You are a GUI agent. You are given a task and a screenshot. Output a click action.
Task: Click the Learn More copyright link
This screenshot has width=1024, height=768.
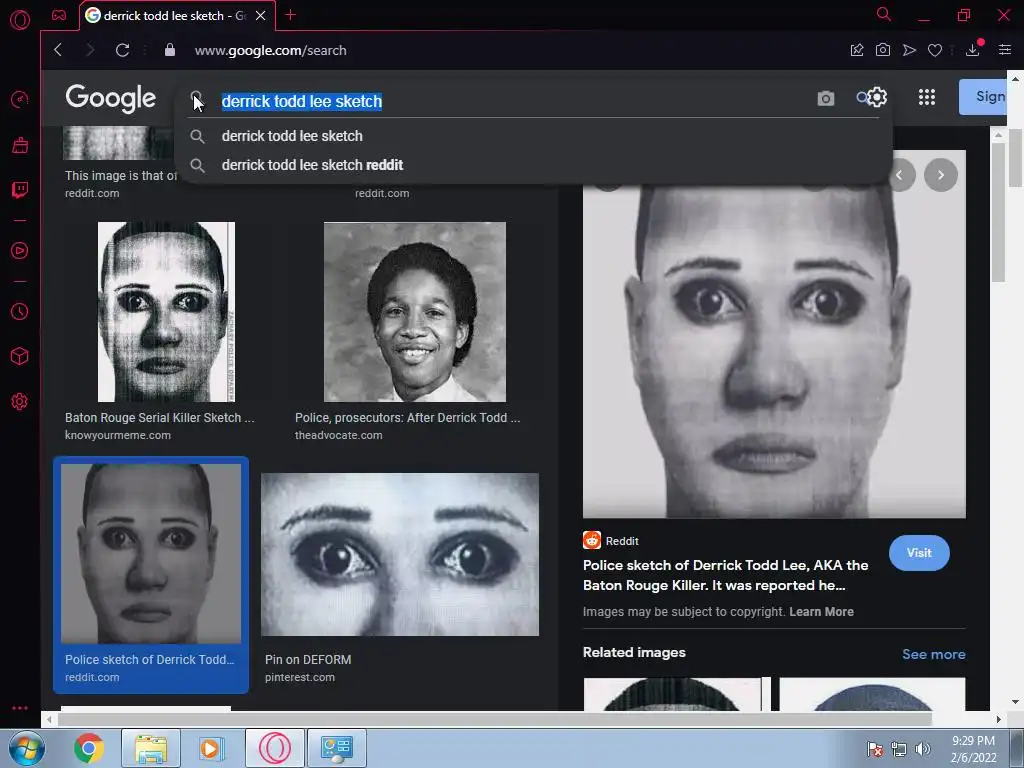point(822,612)
